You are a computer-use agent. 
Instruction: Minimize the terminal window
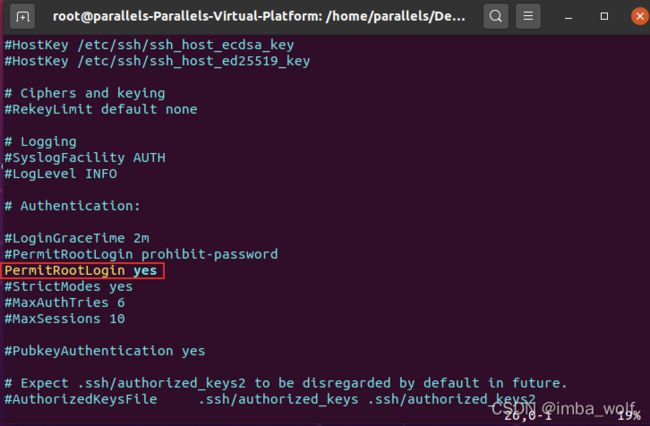[568, 17]
